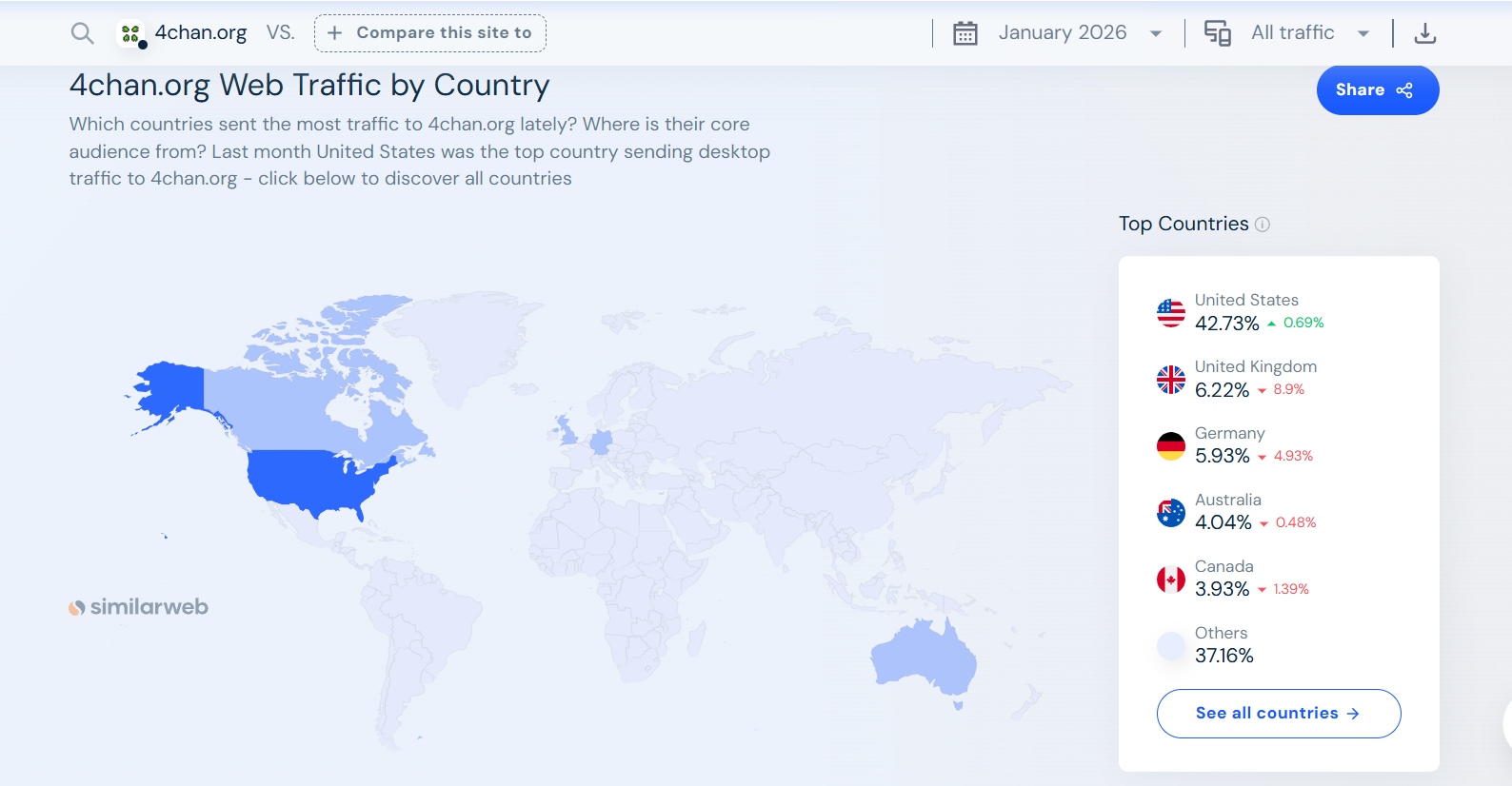Click the 8.9% change value
The image size is (1512, 786).
[x=1289, y=389]
